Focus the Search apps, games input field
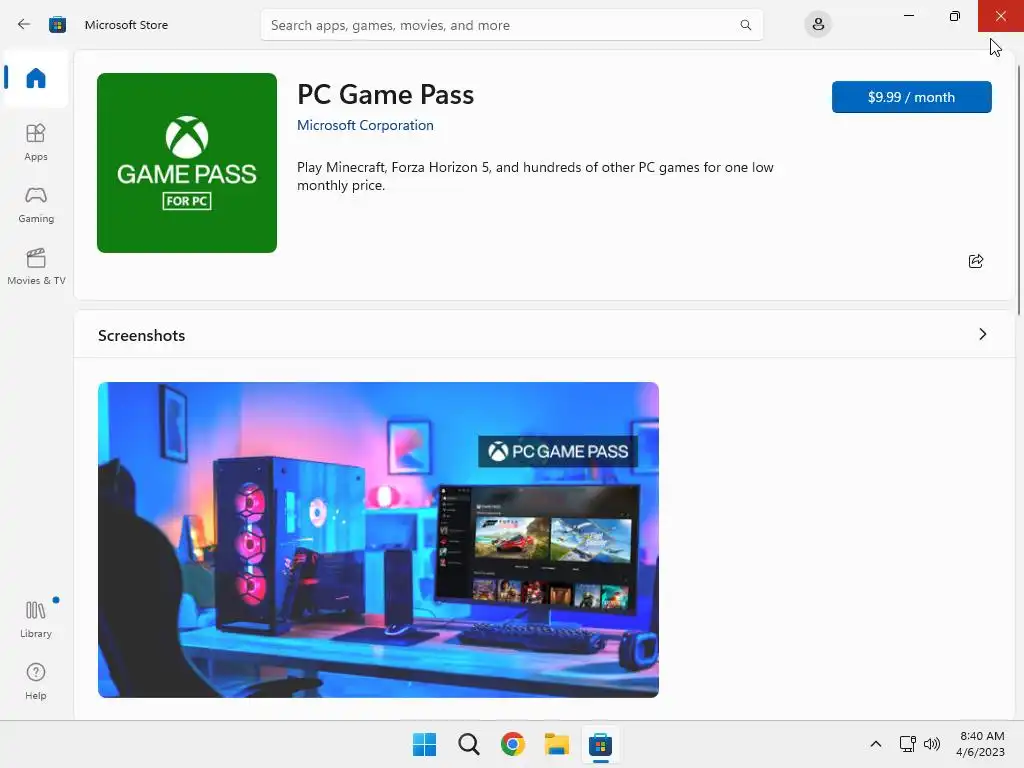1024x768 pixels. (511, 25)
